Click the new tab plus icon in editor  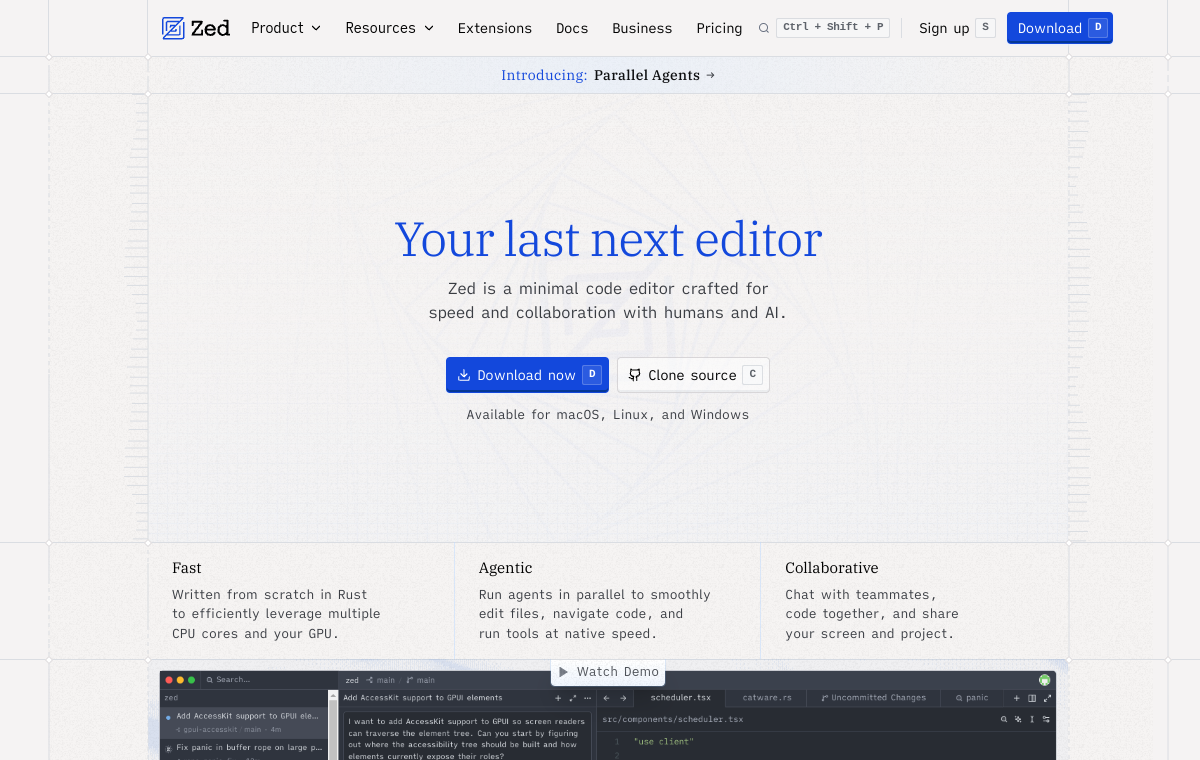1016,698
